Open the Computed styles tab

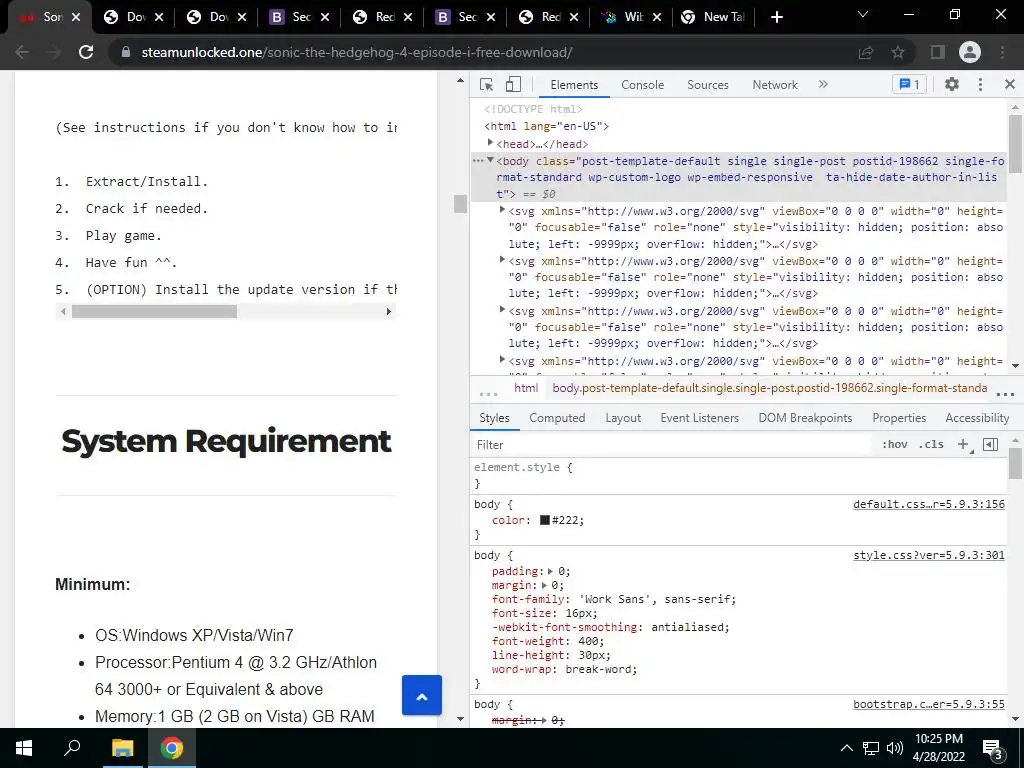click(557, 418)
